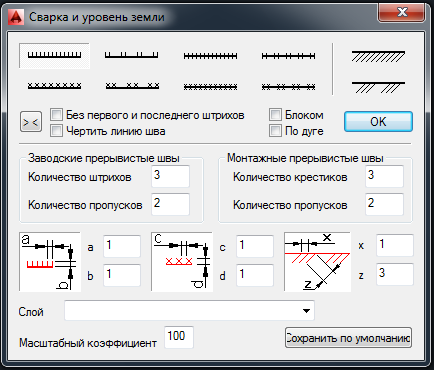The height and width of the screenshot is (370, 434).
Task: Open the Слой layer dropdown
Action: pyautogui.click(x=189, y=310)
